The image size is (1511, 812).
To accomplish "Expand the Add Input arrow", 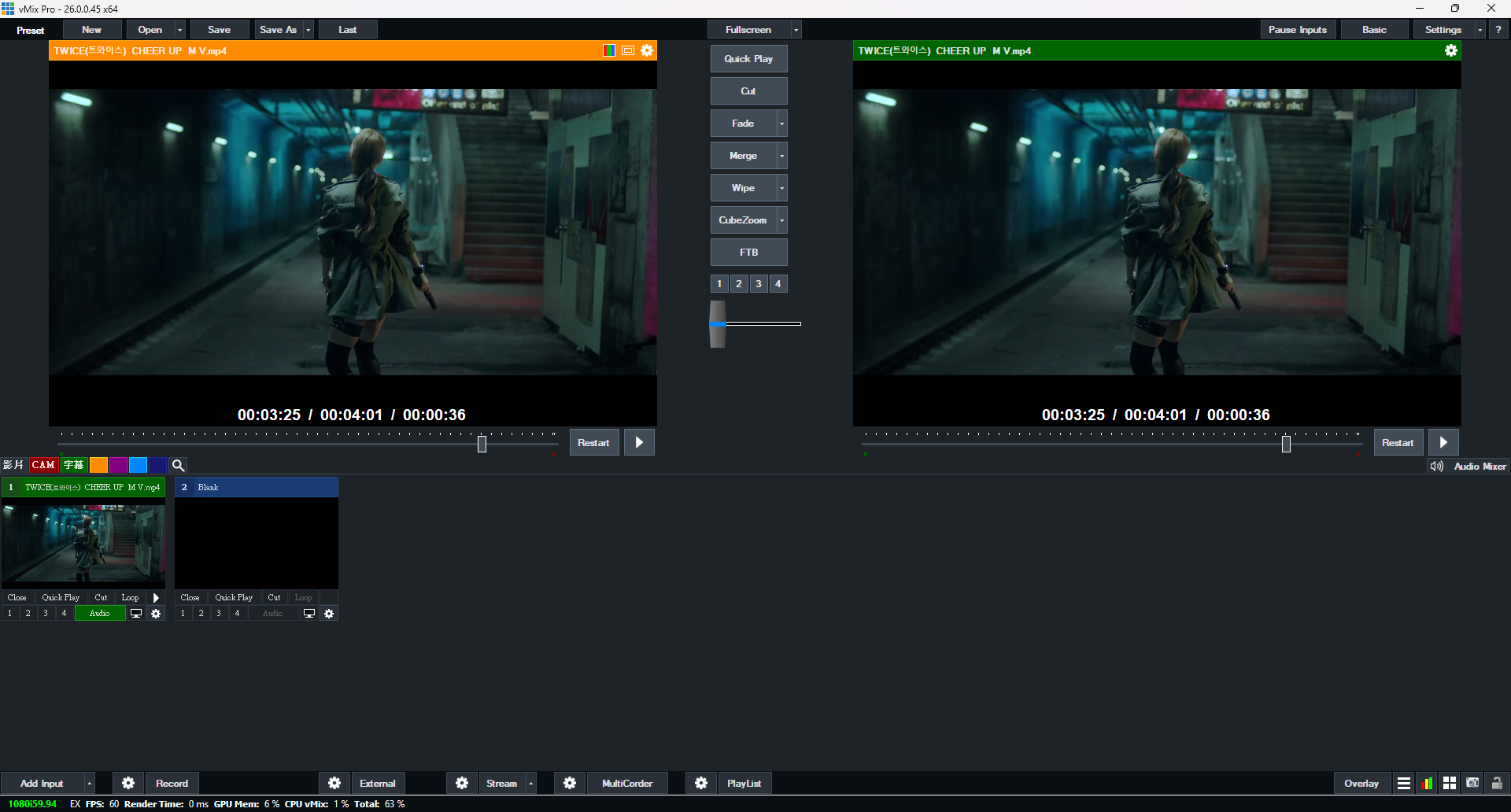I will click(89, 783).
